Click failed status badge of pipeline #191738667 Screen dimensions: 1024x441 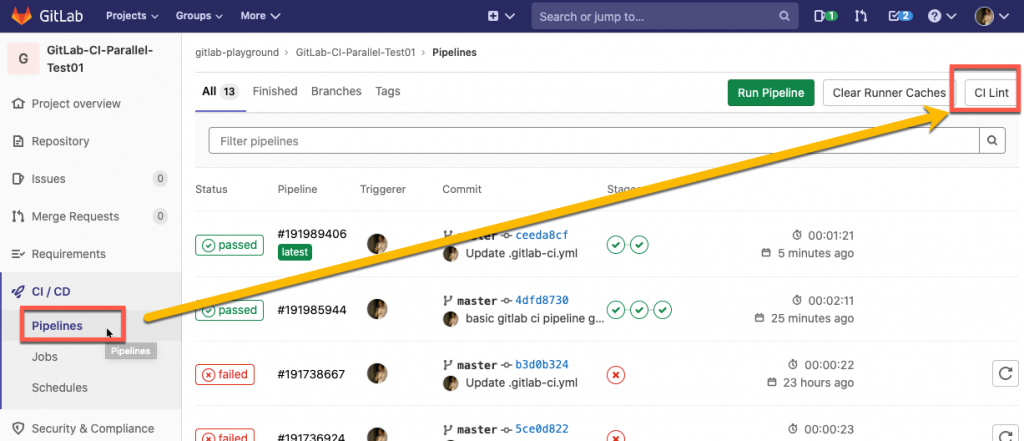tap(225, 374)
